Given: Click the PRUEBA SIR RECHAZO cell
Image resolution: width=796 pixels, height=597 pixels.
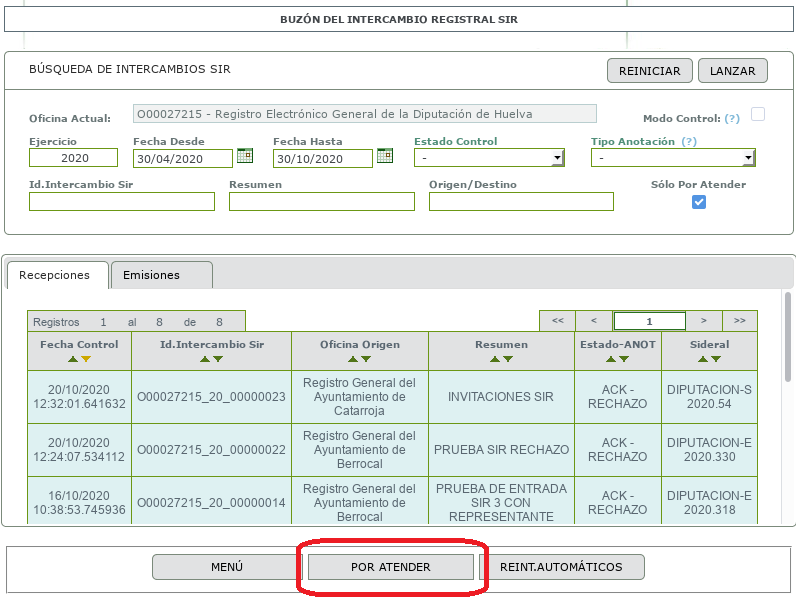Looking at the screenshot, I should tap(501, 450).
